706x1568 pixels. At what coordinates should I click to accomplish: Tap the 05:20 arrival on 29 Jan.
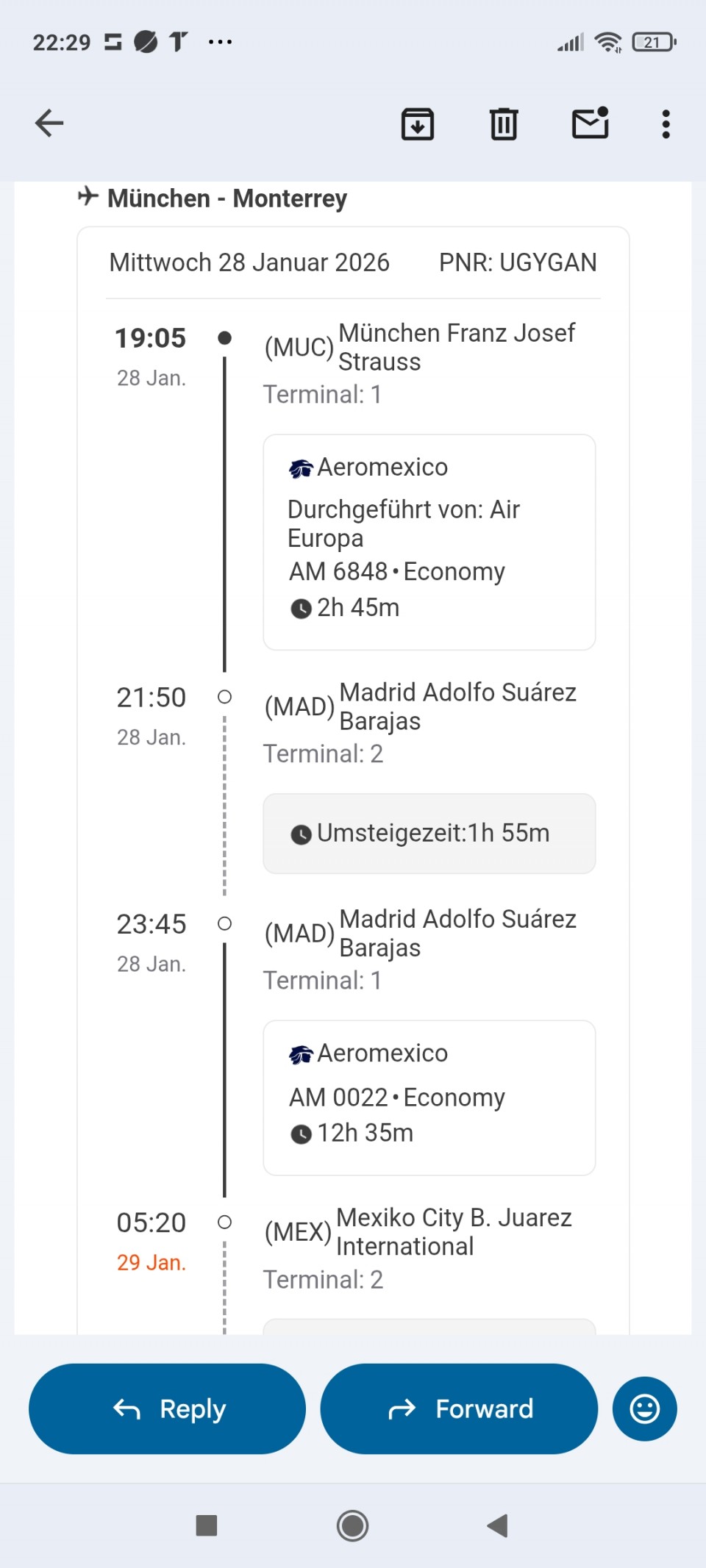[151, 1223]
